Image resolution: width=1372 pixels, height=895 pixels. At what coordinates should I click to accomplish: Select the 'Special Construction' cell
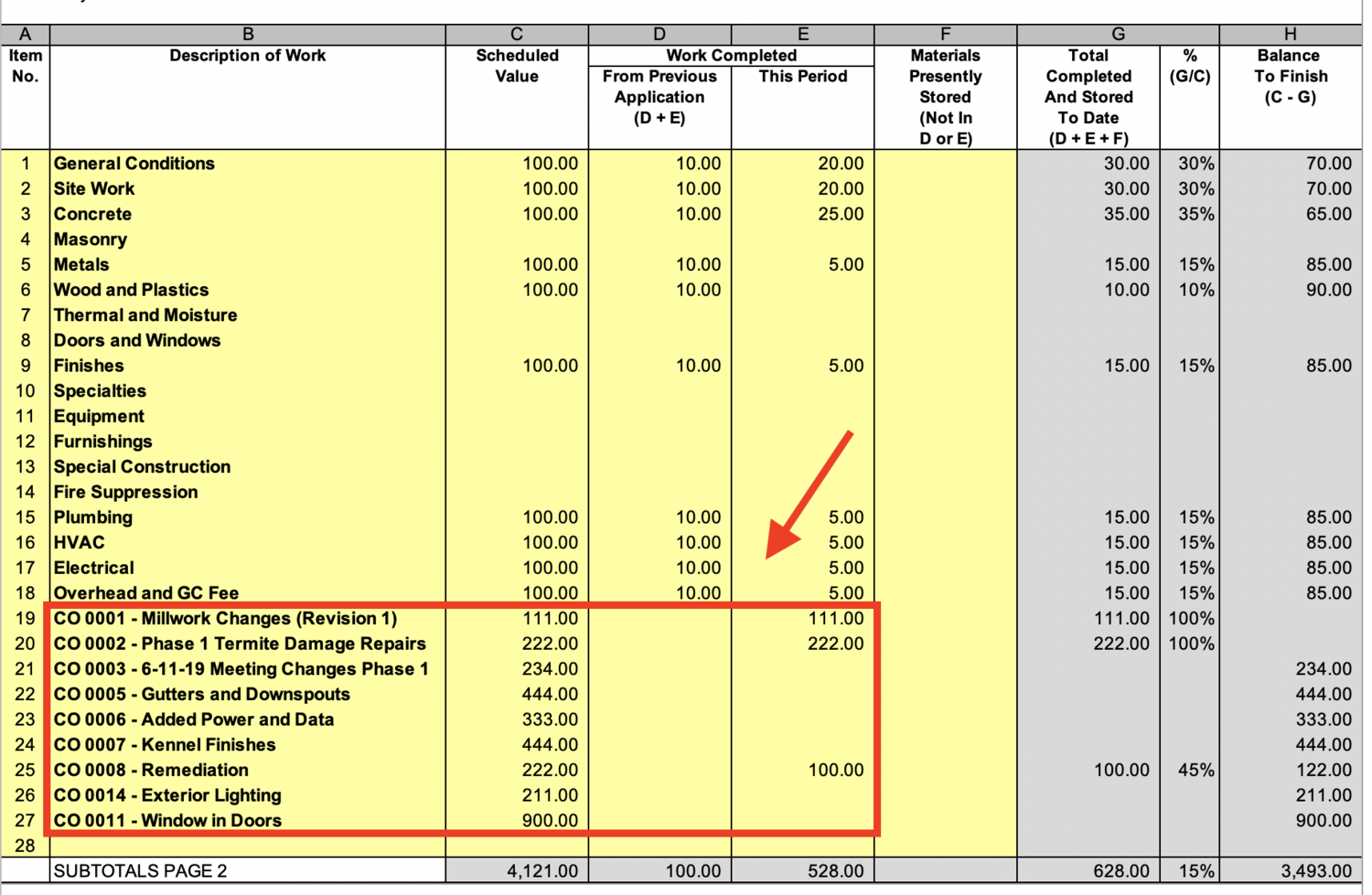pyautogui.click(x=248, y=467)
